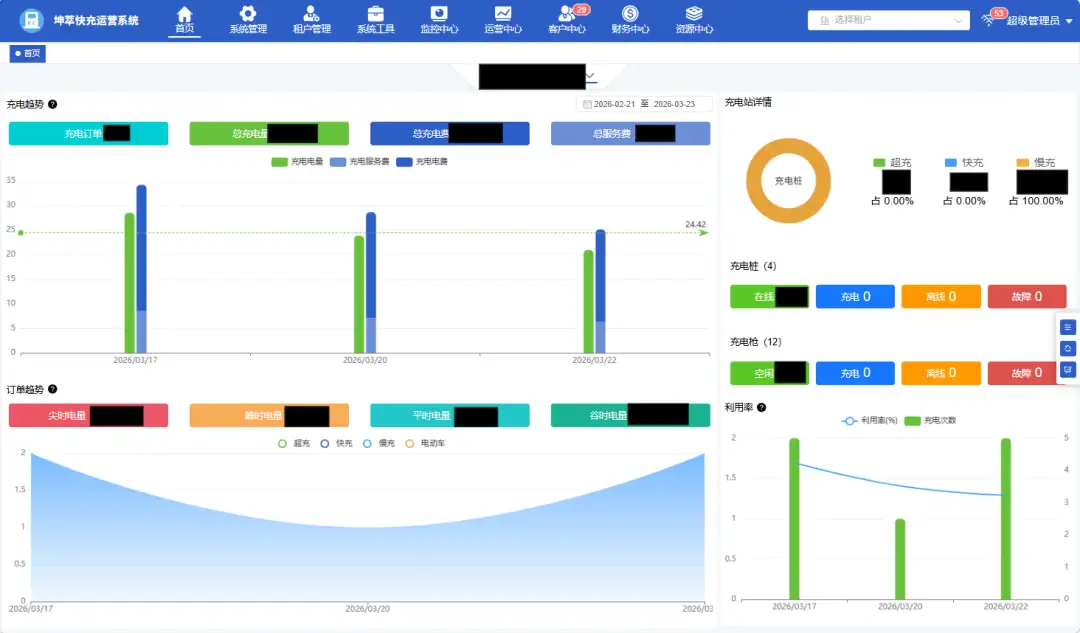Open the 系统工具 briefcase icon

tap(376, 14)
